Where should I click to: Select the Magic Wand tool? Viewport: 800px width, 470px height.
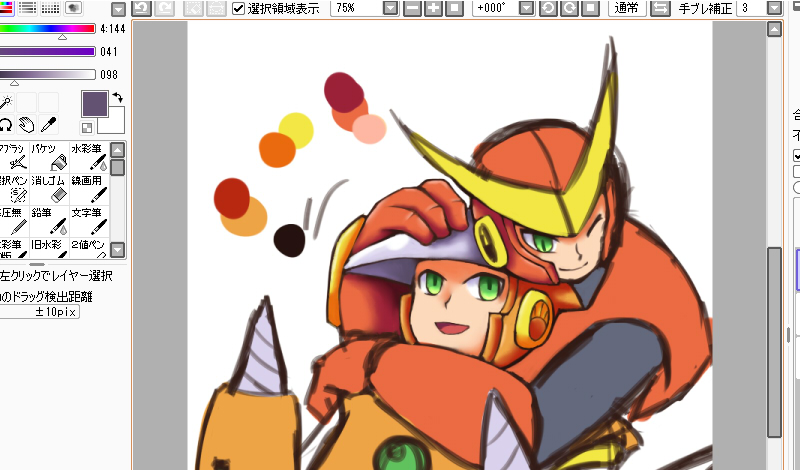coord(6,102)
